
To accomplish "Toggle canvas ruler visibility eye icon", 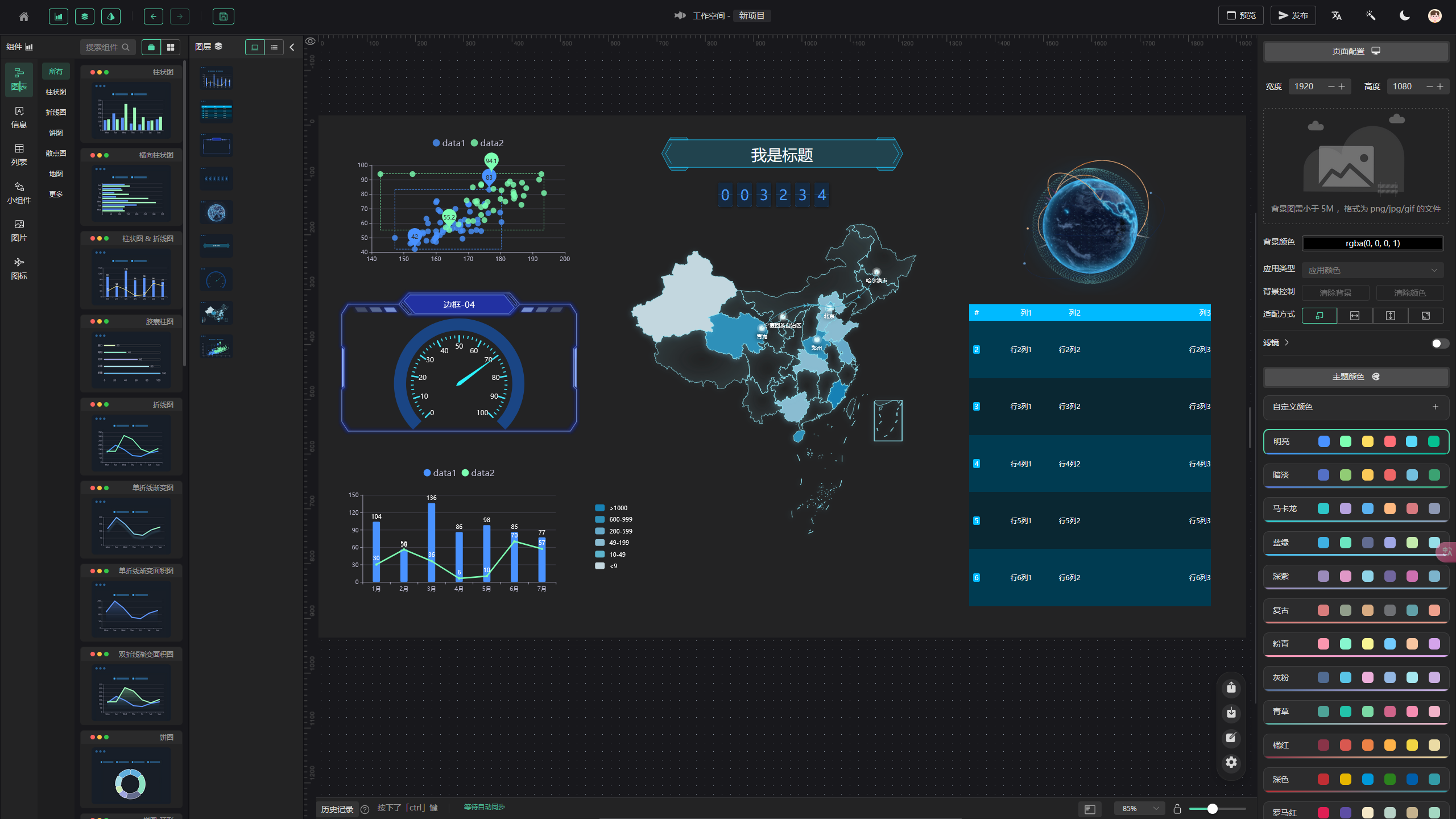I will point(311,41).
